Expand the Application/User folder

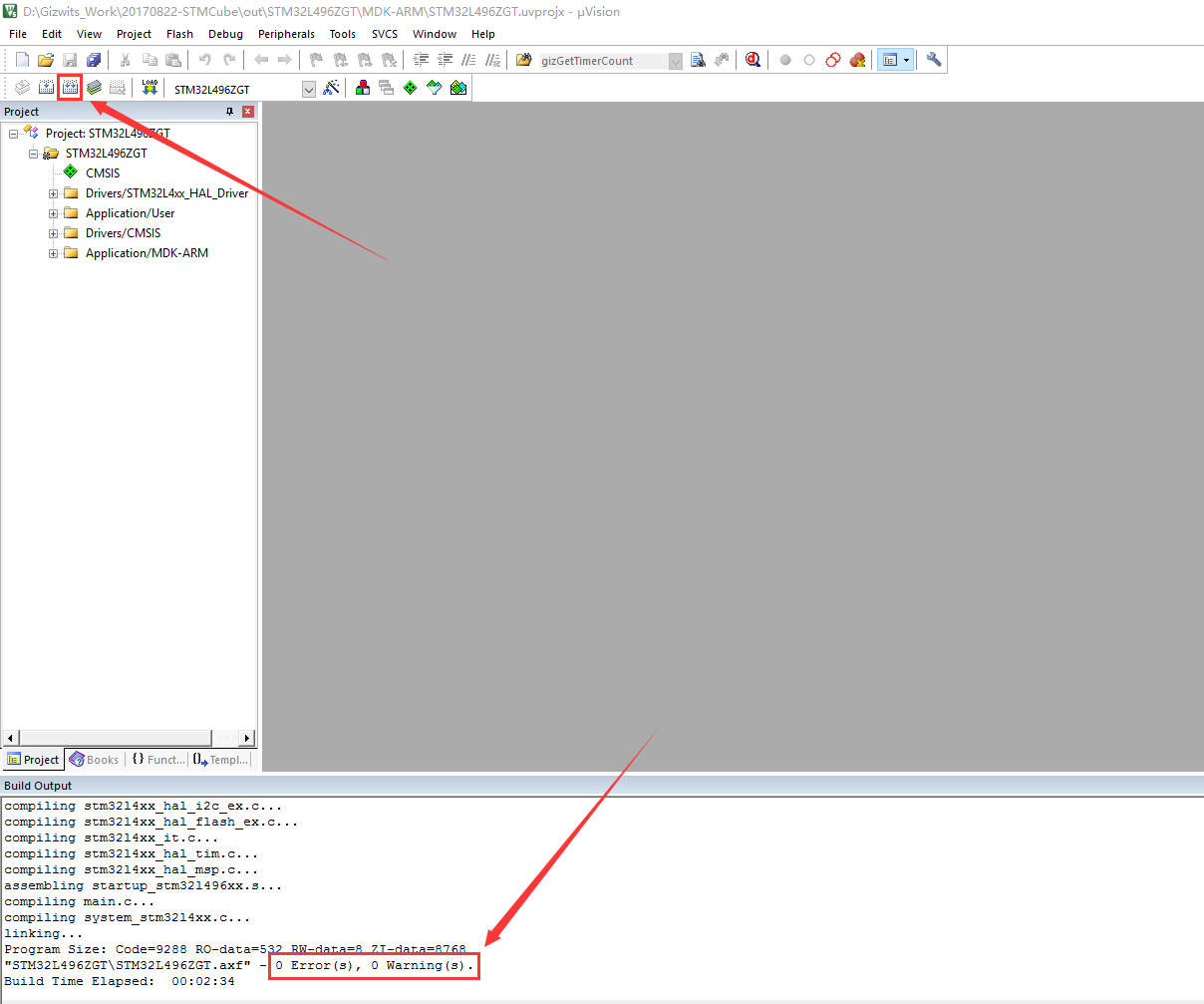[x=53, y=212]
